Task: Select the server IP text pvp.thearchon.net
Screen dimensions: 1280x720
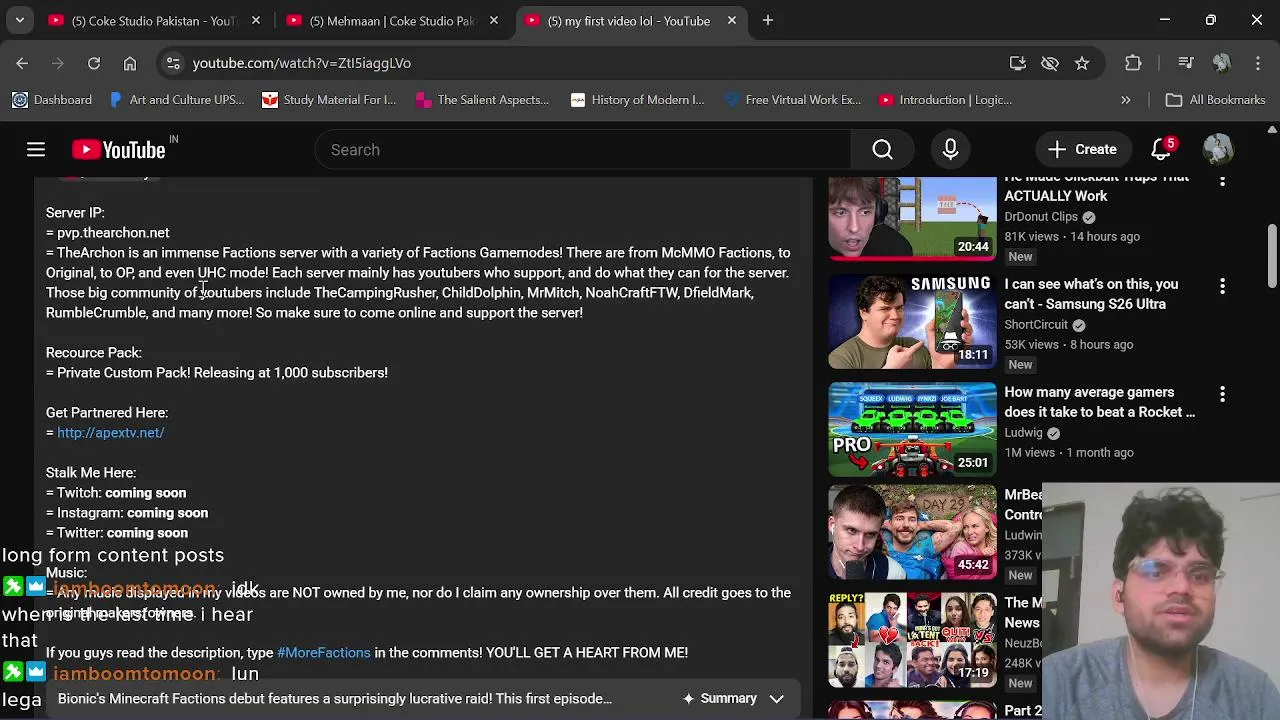Action: coord(113,233)
